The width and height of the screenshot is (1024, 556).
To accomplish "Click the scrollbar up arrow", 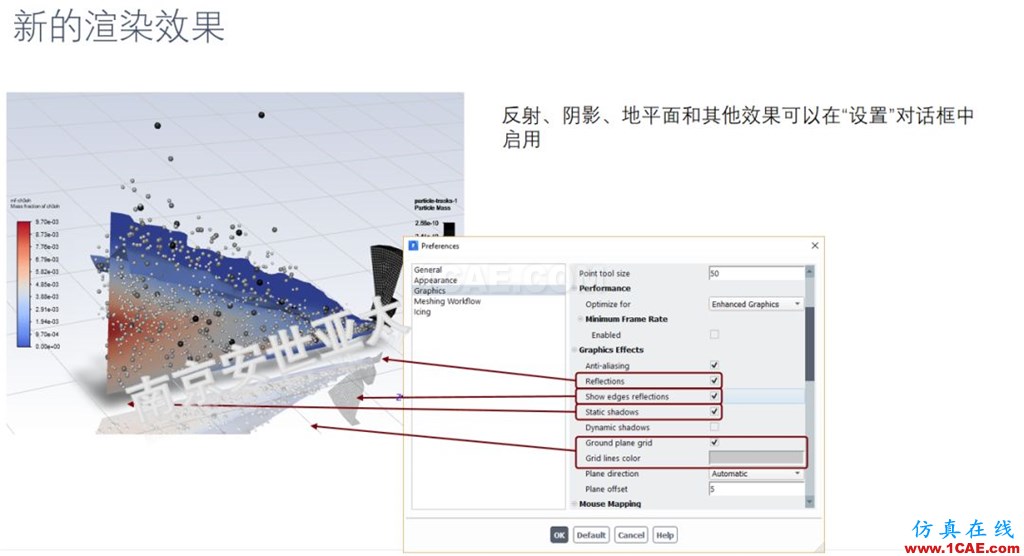I will [x=810, y=270].
